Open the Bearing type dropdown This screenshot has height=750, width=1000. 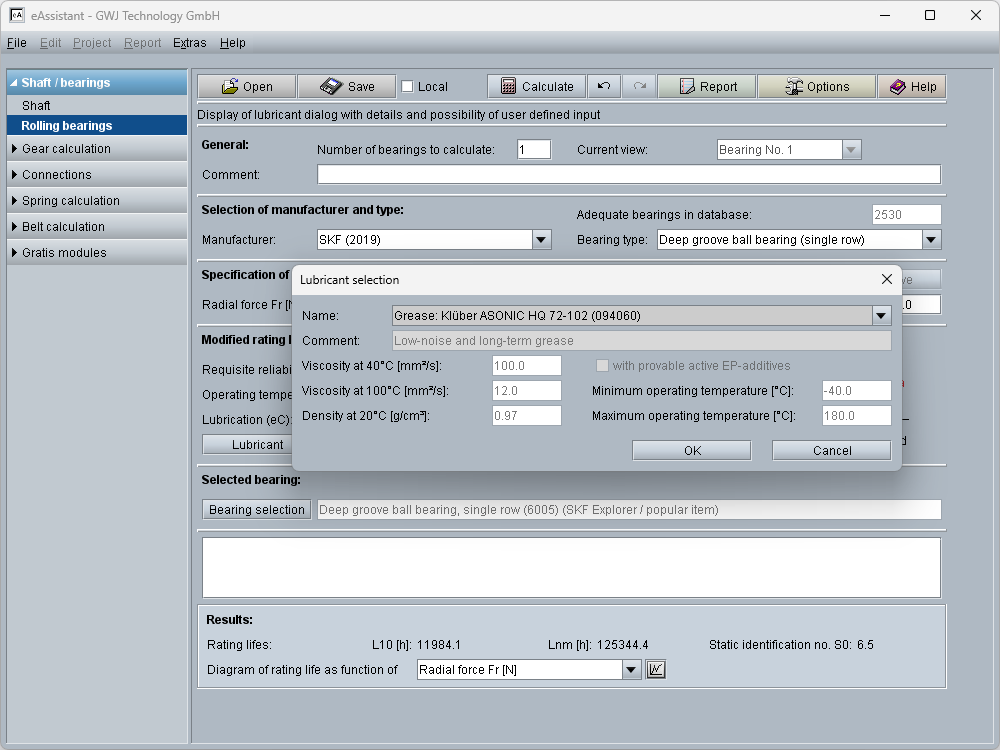tap(931, 240)
